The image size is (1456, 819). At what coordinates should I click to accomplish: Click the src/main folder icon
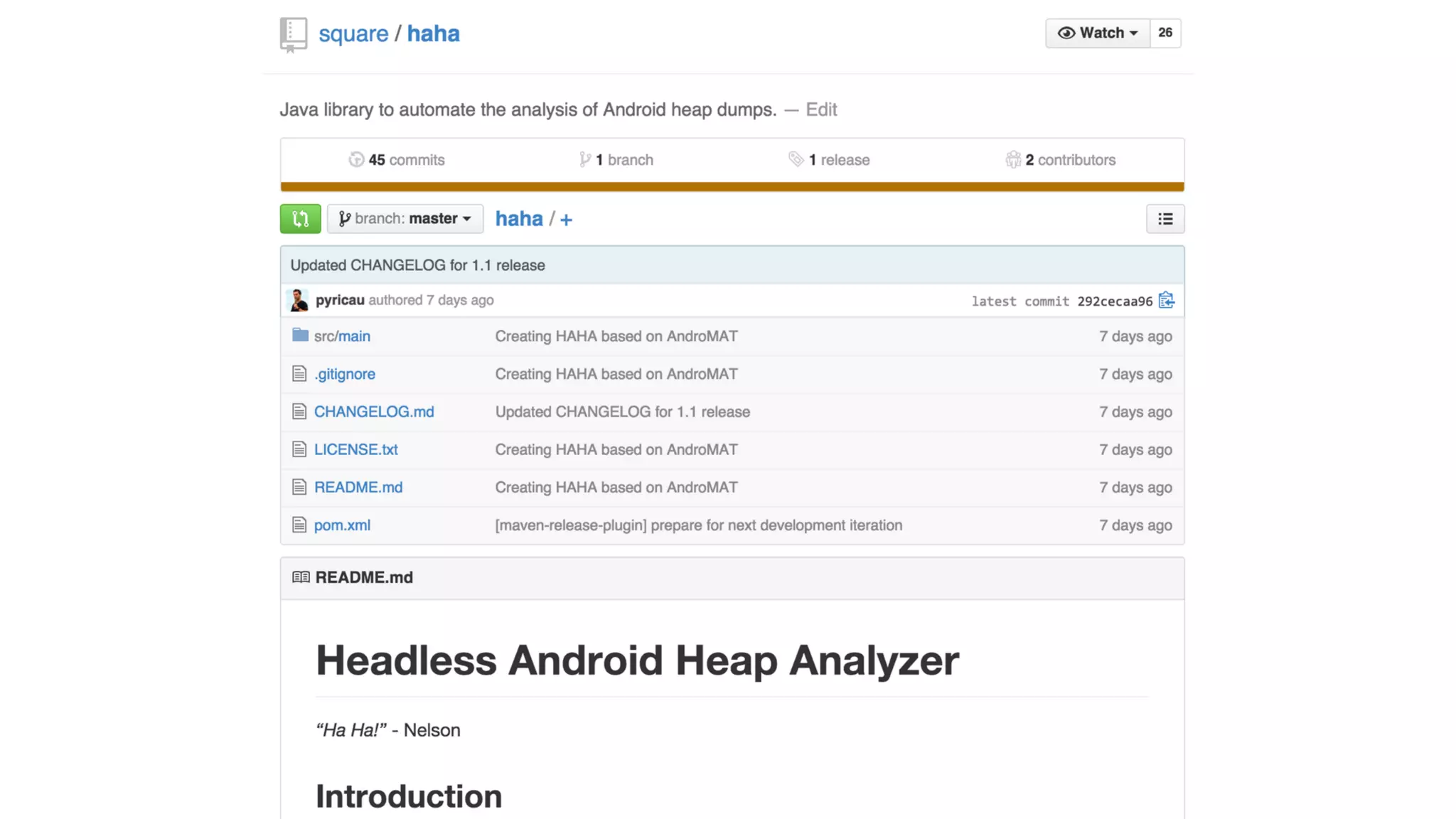(300, 335)
